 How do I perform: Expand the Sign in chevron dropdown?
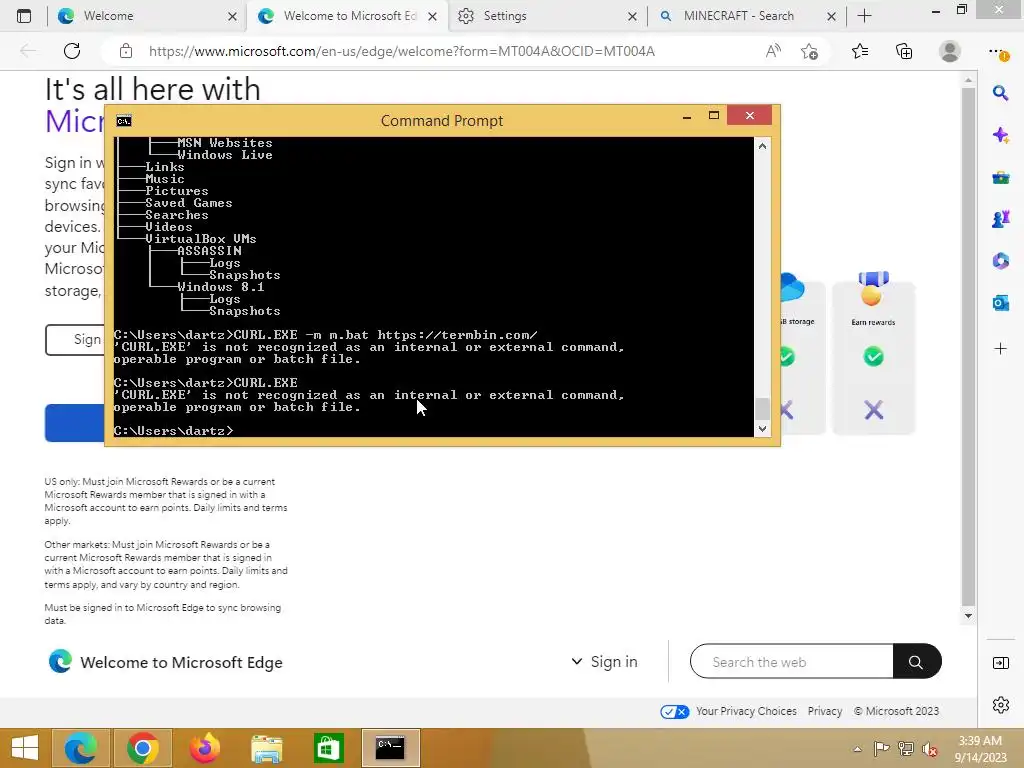point(577,662)
